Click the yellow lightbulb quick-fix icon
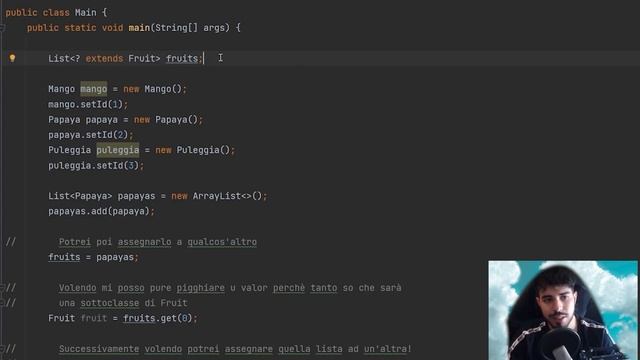This screenshot has height=360, width=640. [12, 58]
